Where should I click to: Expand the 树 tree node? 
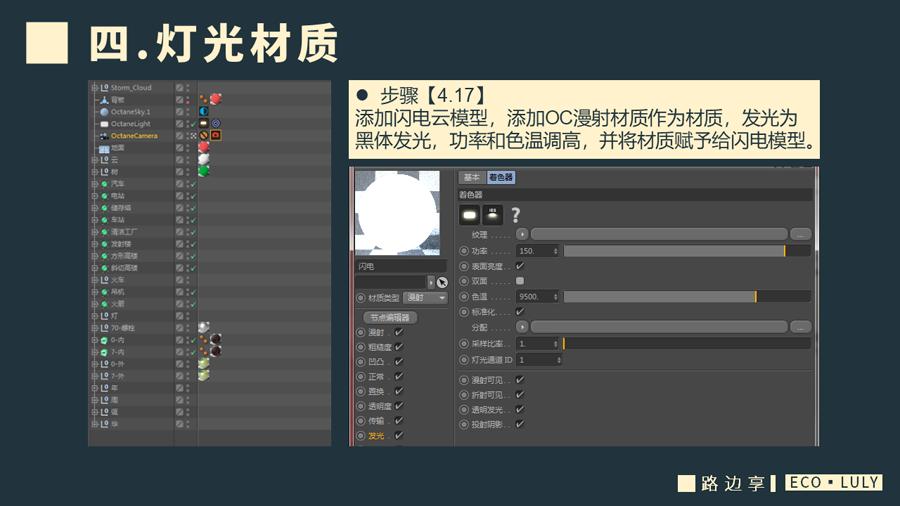(x=95, y=172)
